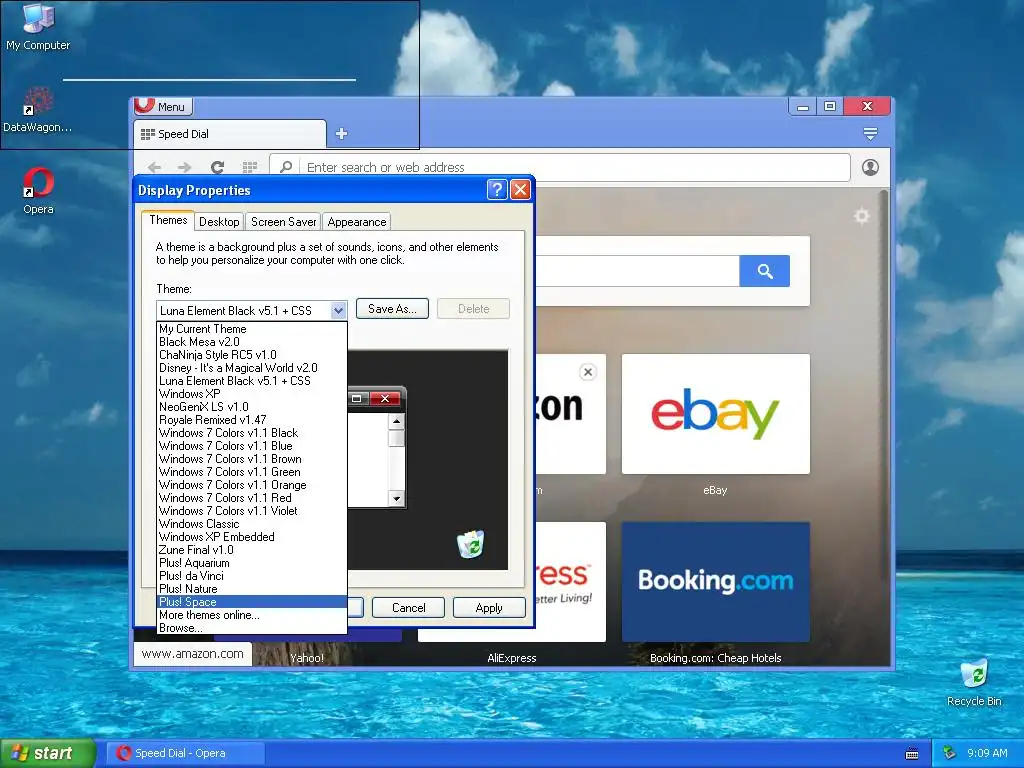Select Windows XP Embedded theme
The width and height of the screenshot is (1024, 768).
pyautogui.click(x=252, y=537)
